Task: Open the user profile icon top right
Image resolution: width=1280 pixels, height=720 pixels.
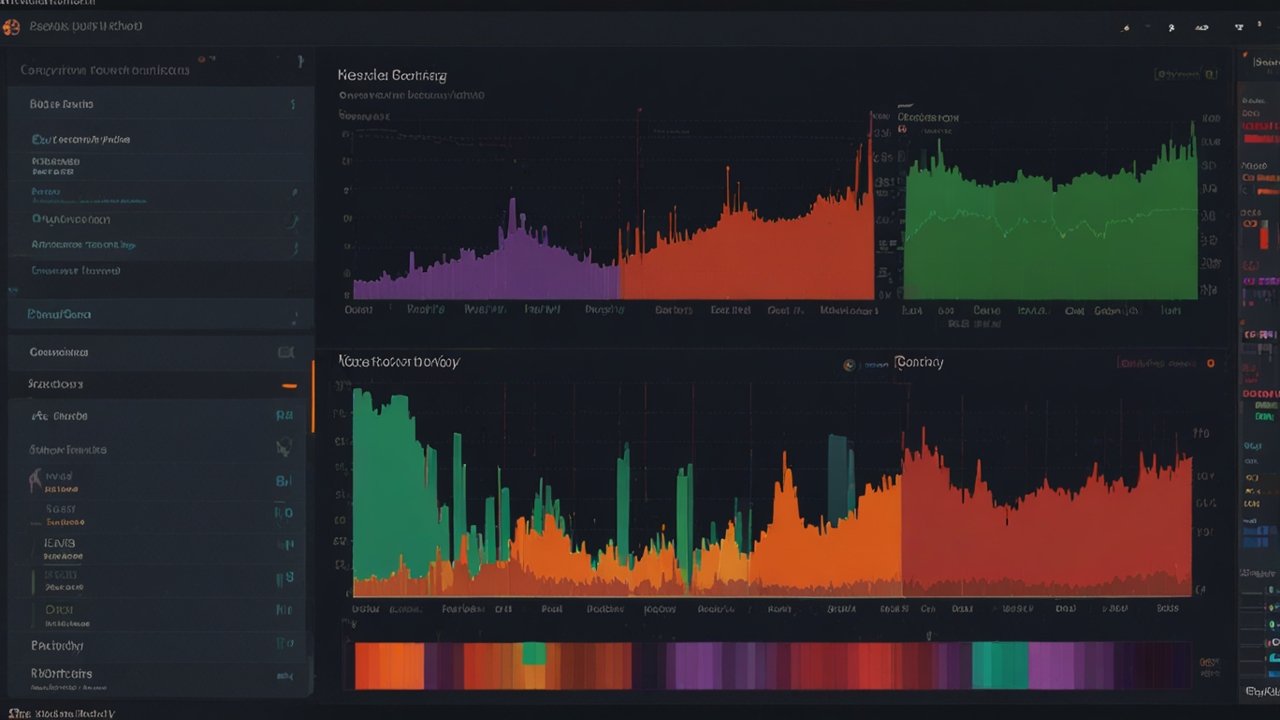Action: (x=1172, y=28)
